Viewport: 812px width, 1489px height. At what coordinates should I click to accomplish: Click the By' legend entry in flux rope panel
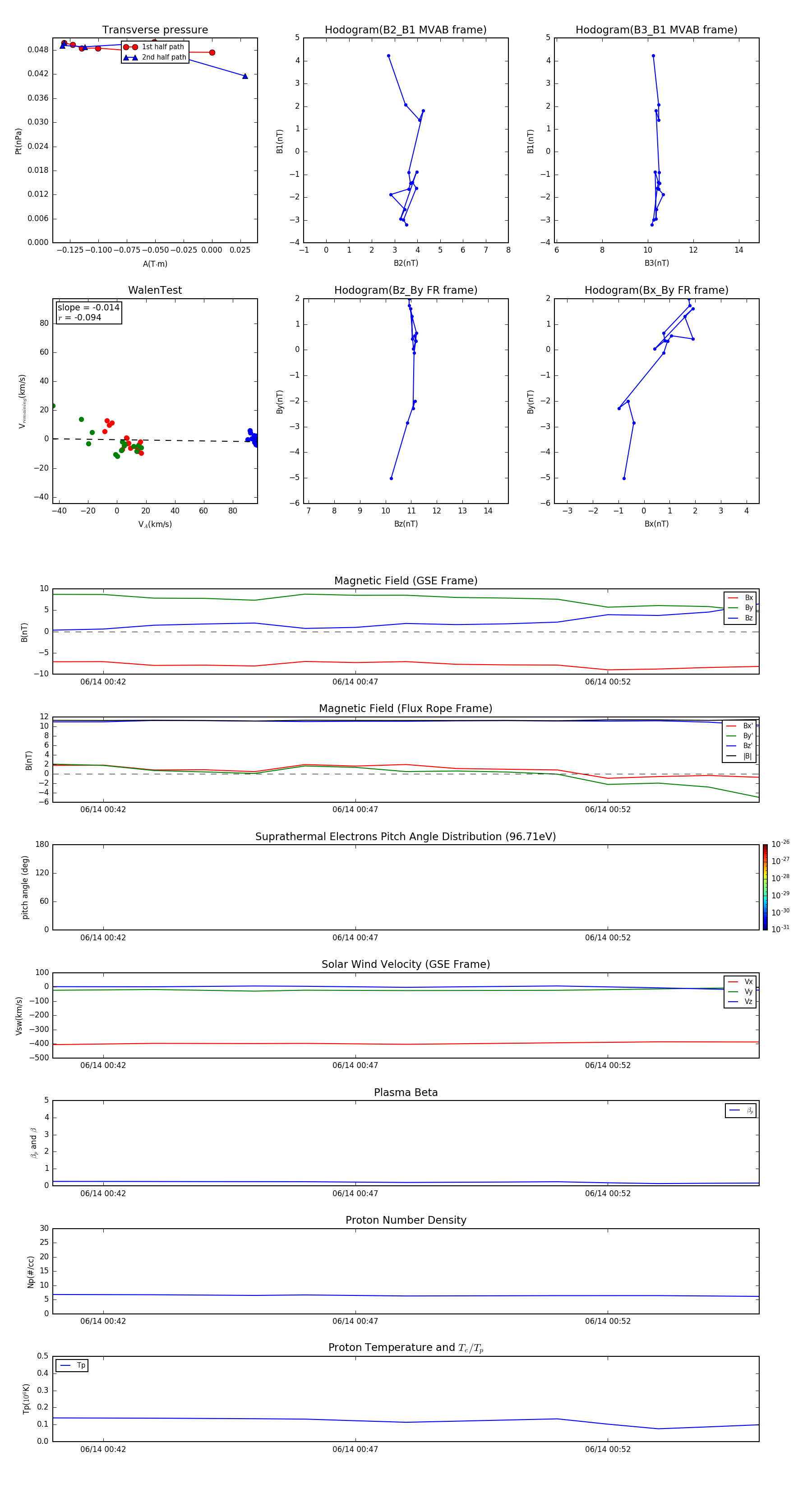click(x=740, y=736)
